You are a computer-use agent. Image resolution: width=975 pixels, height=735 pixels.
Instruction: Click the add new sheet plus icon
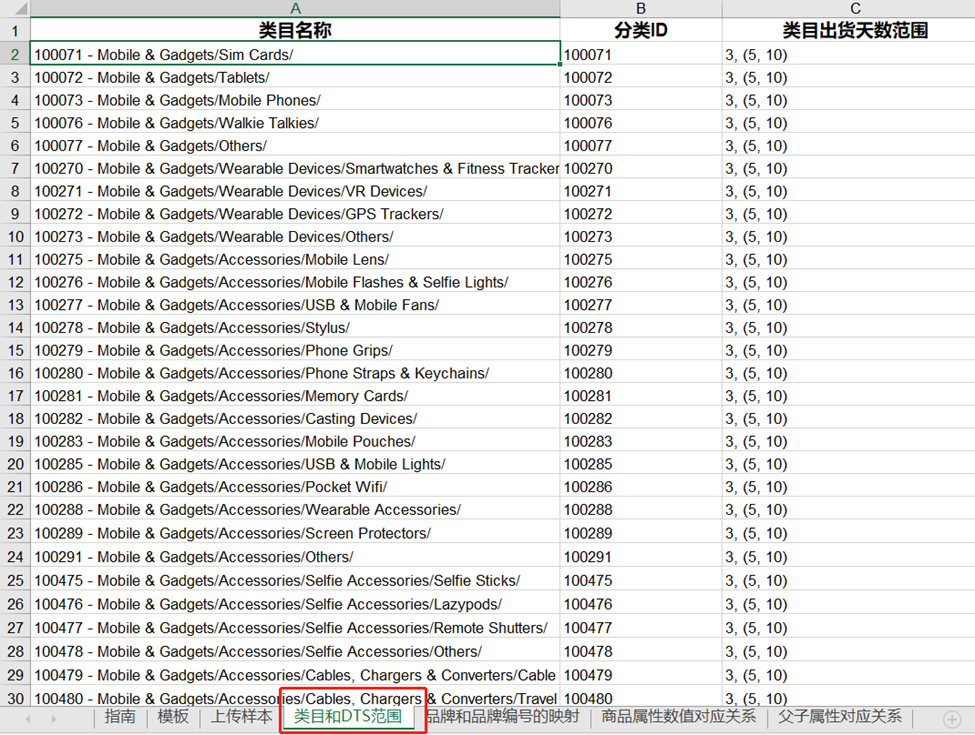(x=951, y=719)
